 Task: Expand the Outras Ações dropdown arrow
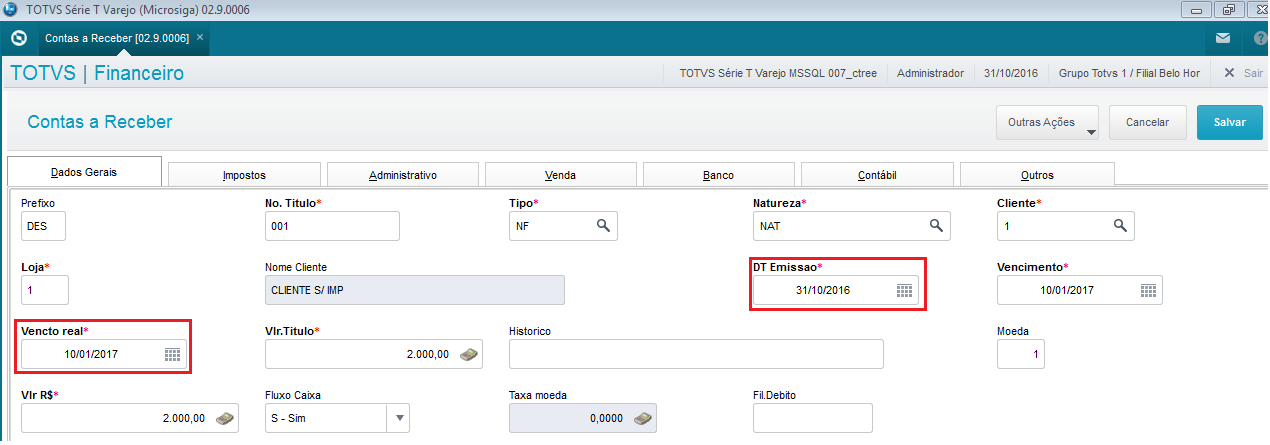tap(1090, 130)
